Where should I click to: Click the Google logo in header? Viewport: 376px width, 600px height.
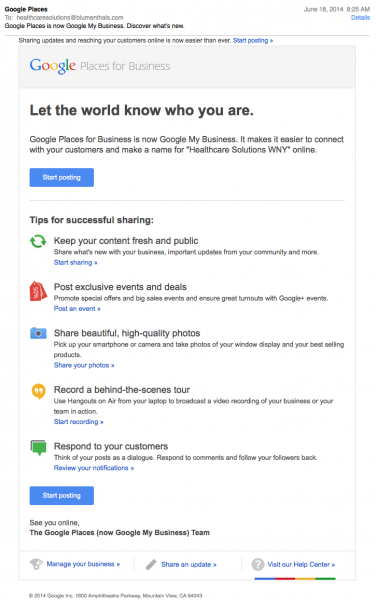point(53,66)
